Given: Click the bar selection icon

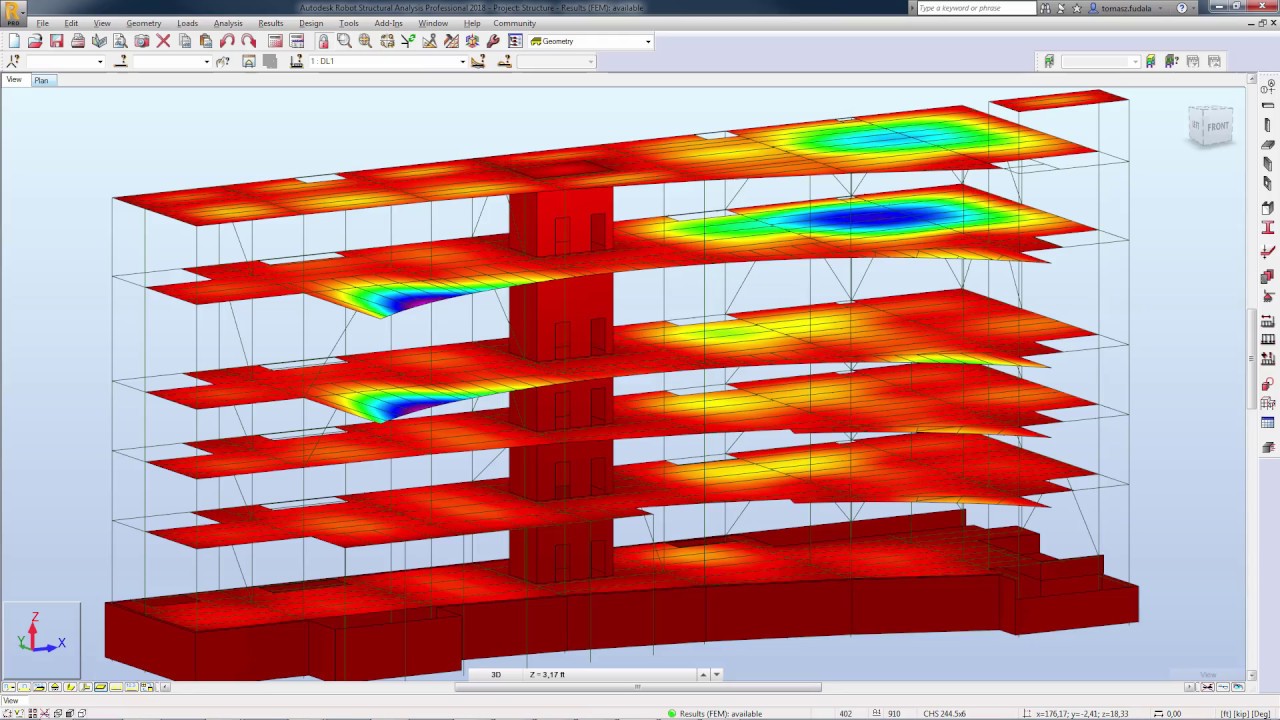Looking at the screenshot, I should pos(121,61).
